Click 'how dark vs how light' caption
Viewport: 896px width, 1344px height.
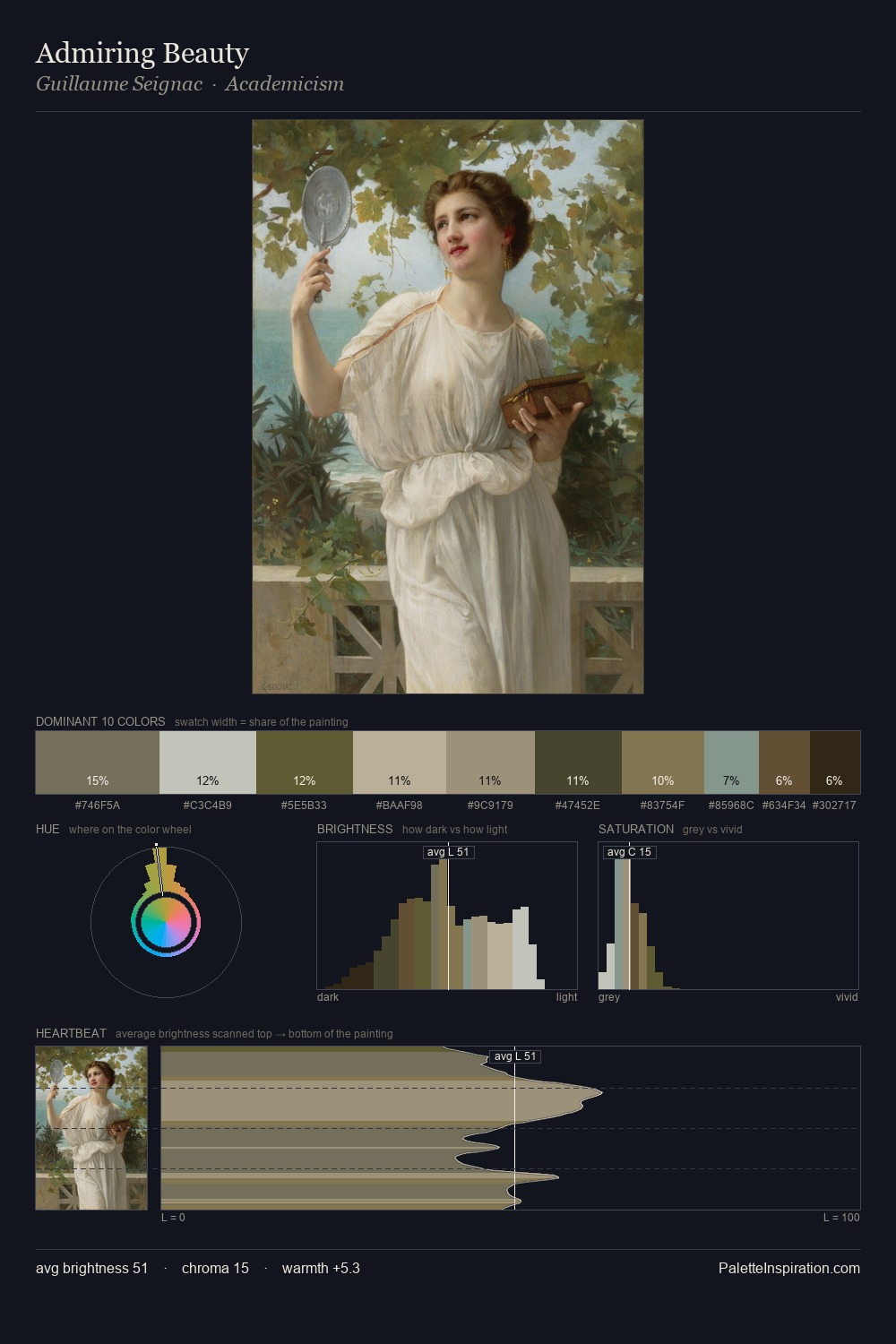pos(455,830)
